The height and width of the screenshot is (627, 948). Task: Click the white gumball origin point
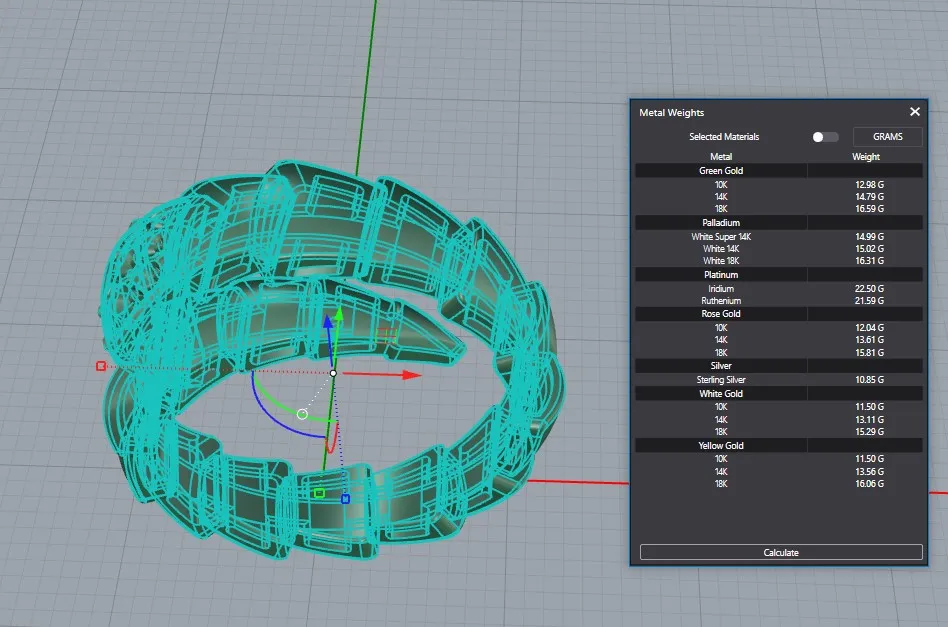tap(333, 374)
